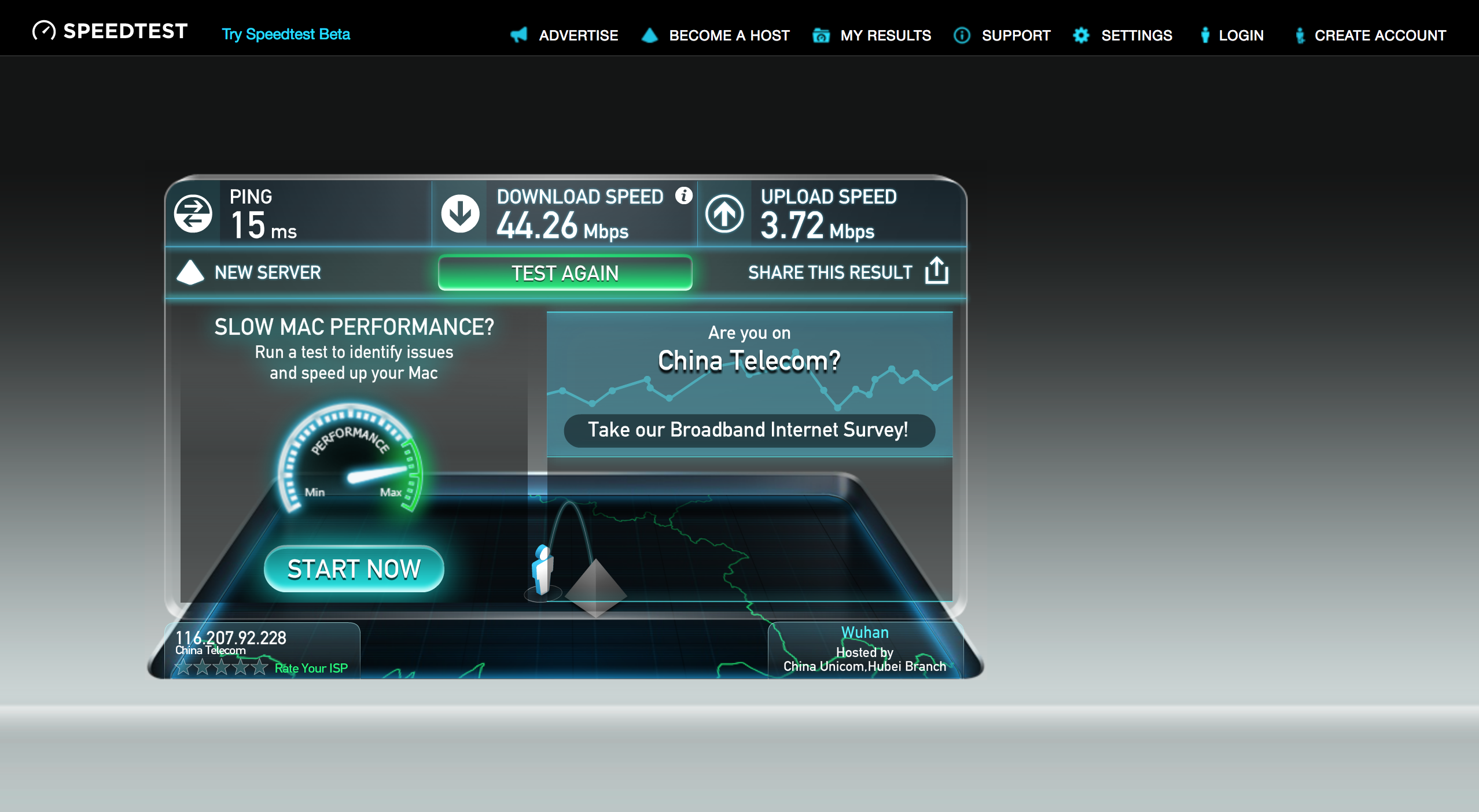Rate ISP with the fifth star
The width and height of the screenshot is (1479, 812).
260,667
